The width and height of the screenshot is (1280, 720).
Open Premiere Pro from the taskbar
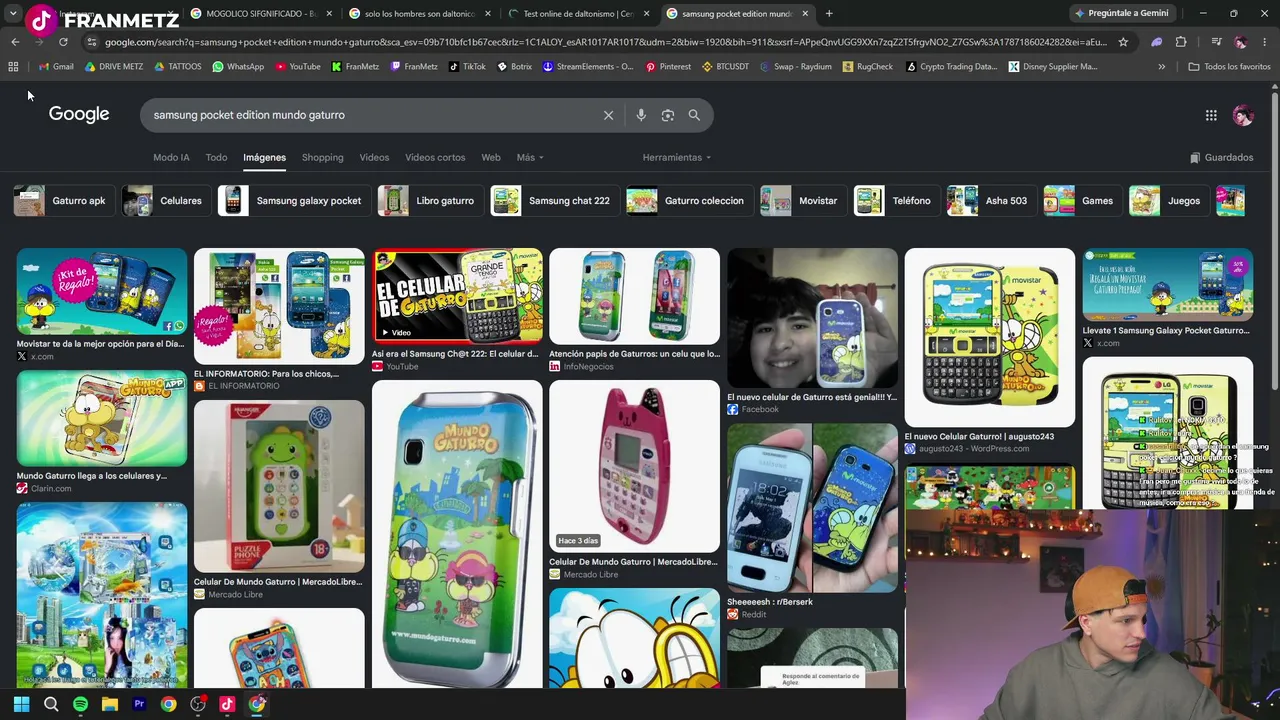[139, 704]
